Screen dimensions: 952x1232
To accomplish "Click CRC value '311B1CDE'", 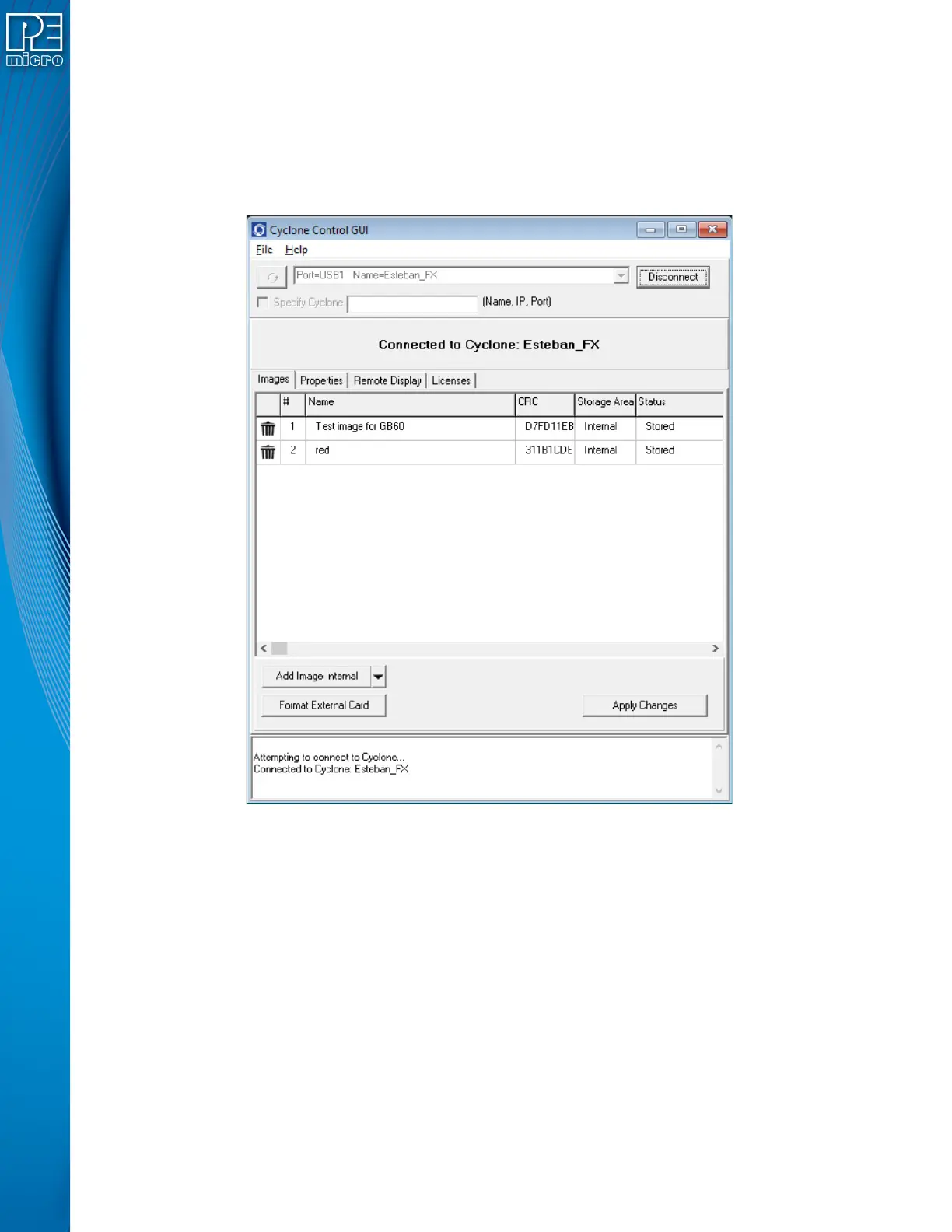I will click(x=548, y=451).
